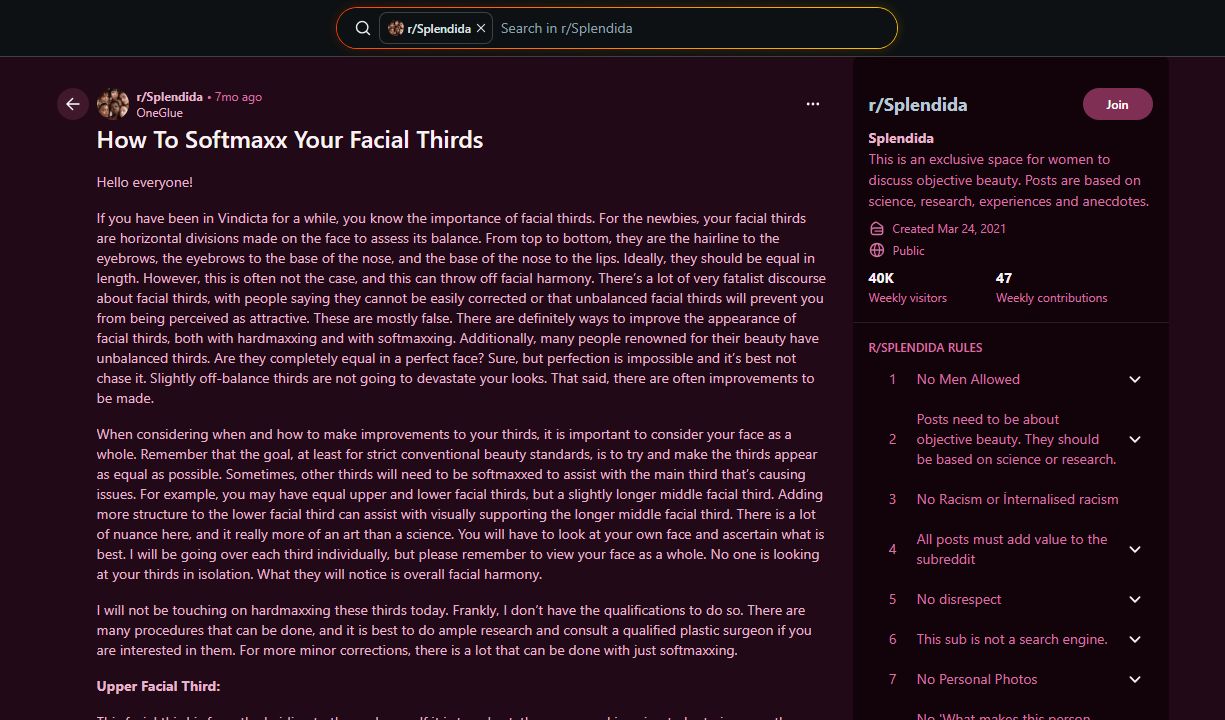Screen dimensions: 1225x720
Task: Remove the r/Splendida search filter chip
Action: 481,28
